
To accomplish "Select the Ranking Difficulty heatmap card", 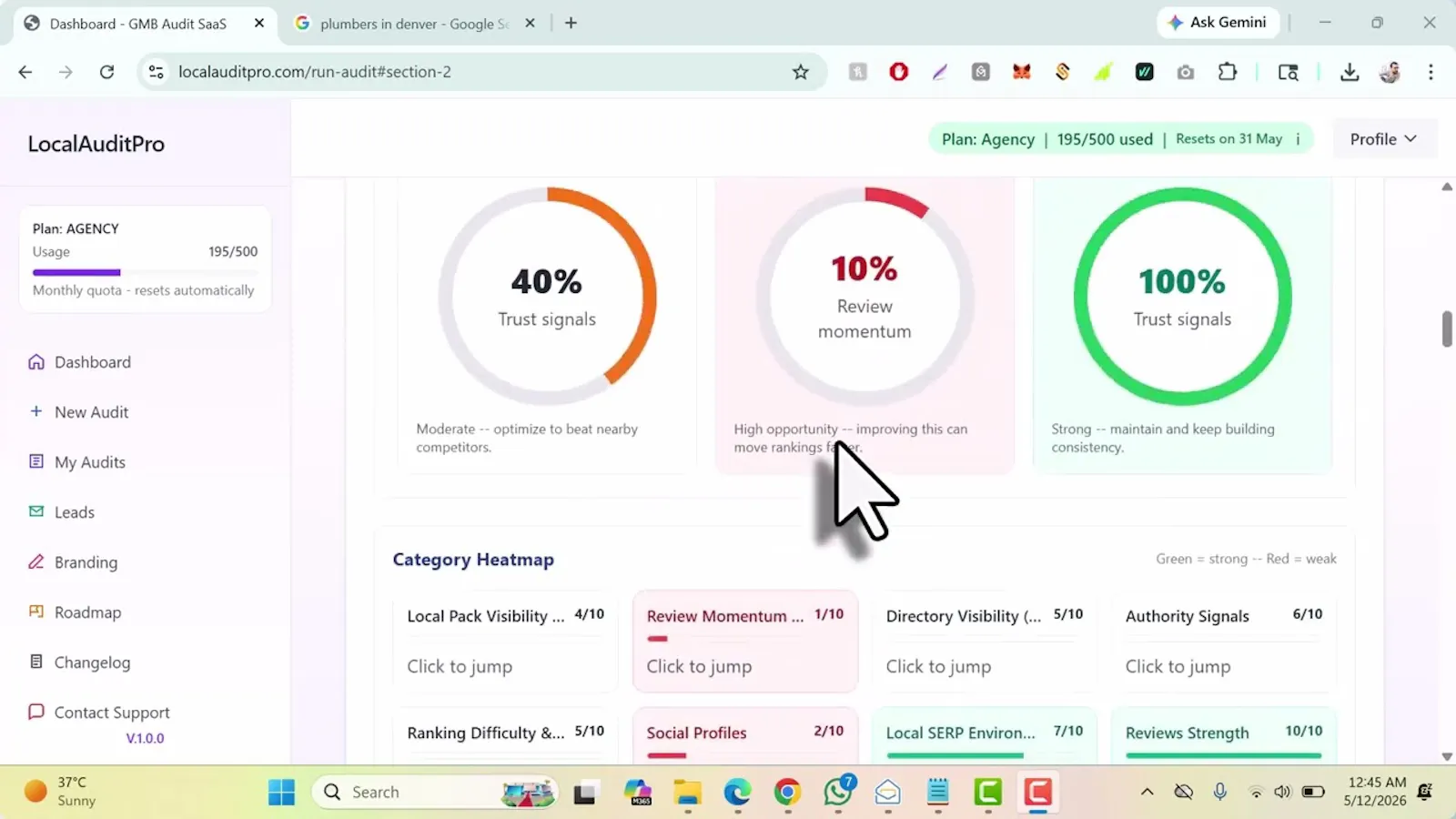I will pyautogui.click(x=505, y=736).
